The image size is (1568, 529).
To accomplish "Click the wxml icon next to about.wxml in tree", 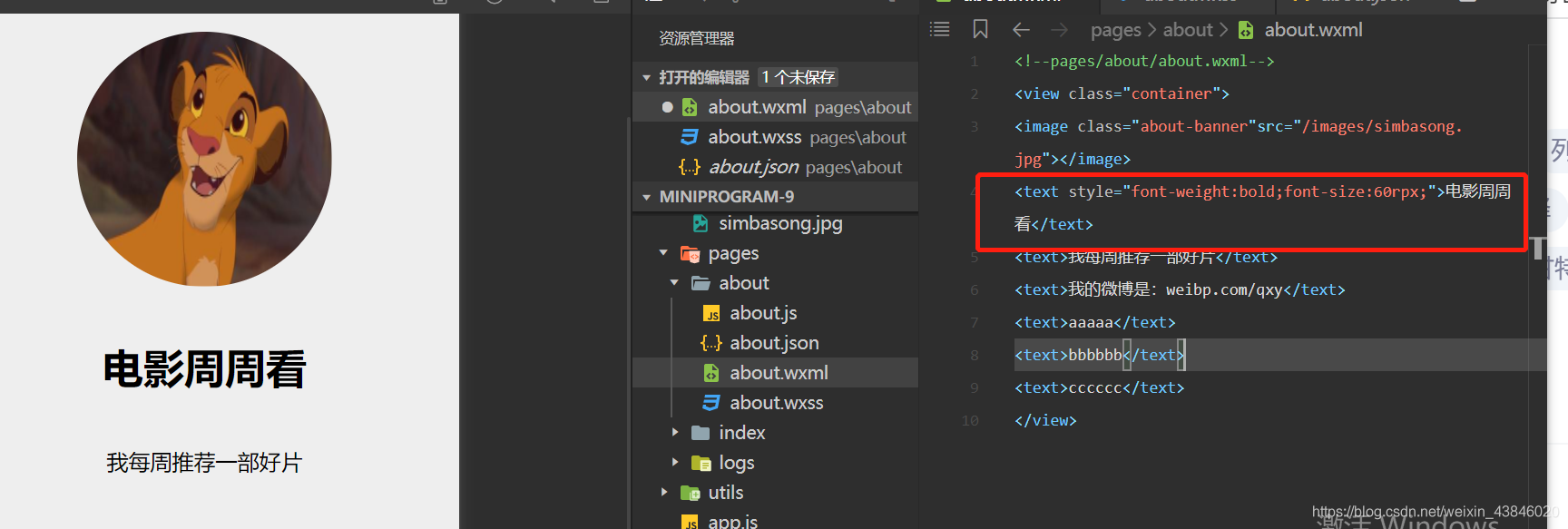I will pos(711,373).
